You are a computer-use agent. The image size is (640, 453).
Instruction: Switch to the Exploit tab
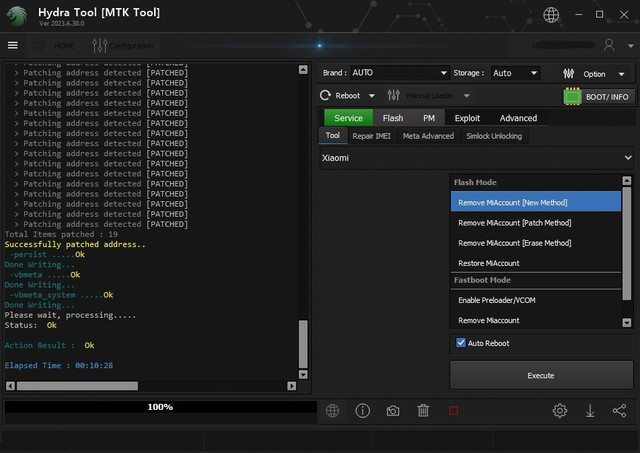coord(467,118)
